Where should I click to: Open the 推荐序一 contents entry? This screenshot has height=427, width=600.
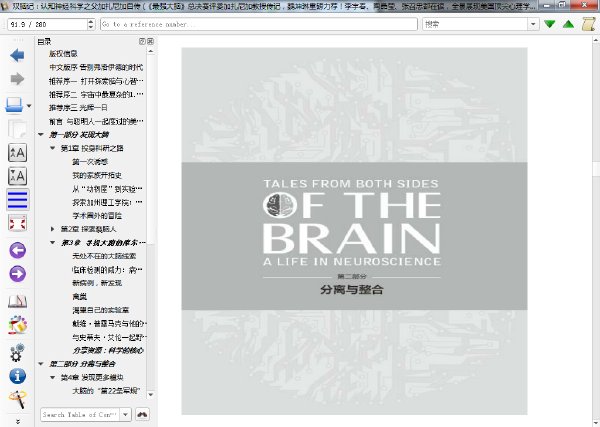tap(96, 81)
